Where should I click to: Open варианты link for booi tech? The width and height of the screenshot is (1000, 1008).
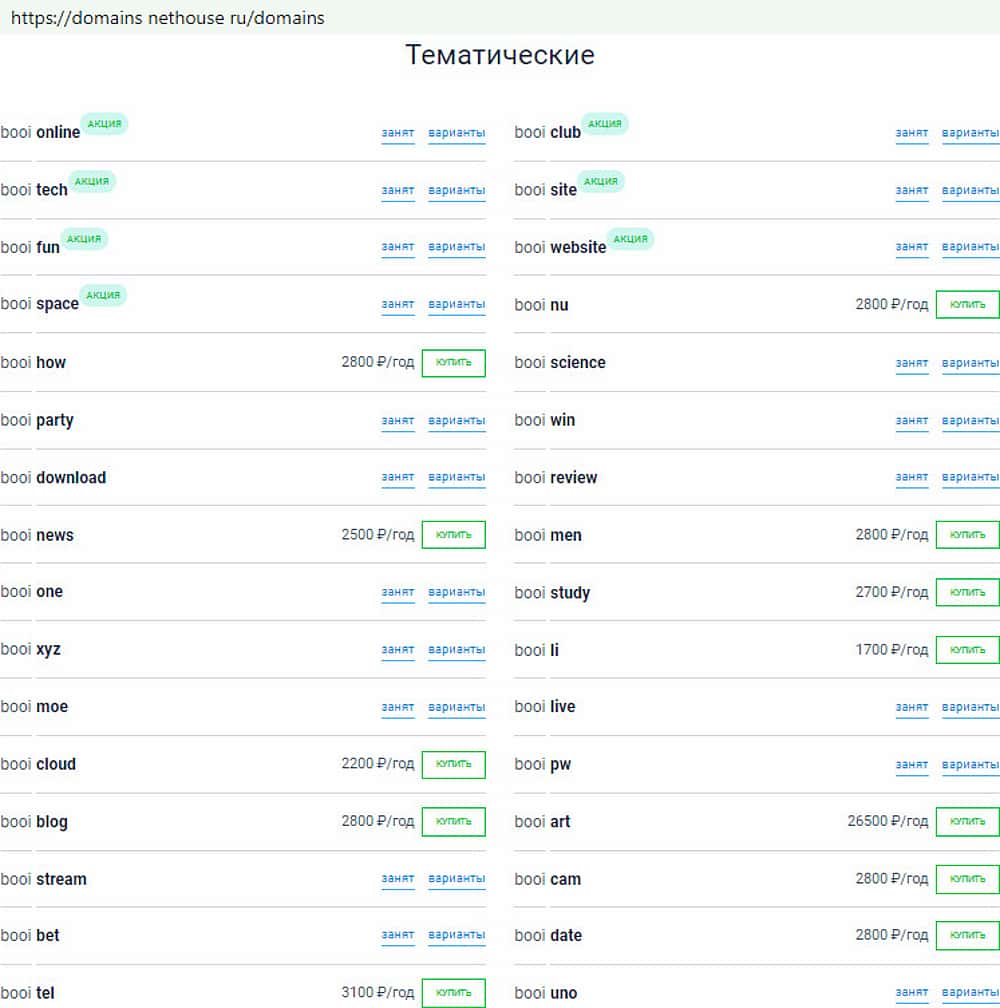click(x=457, y=191)
